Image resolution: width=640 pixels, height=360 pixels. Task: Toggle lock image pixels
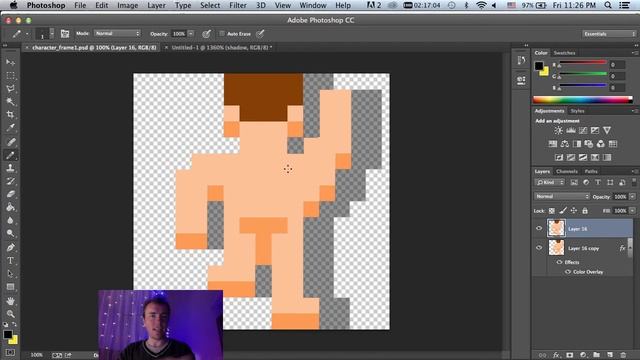563,211
